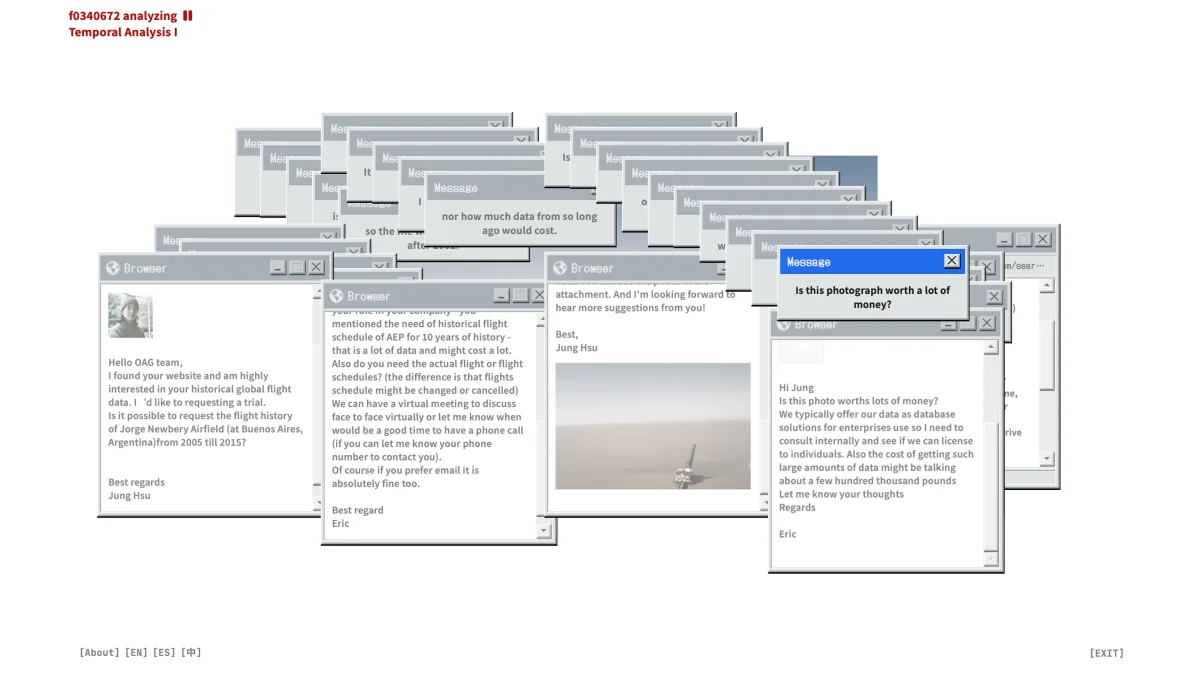The height and width of the screenshot is (675, 1200).
Task: Open the About link
Action: coord(99,653)
